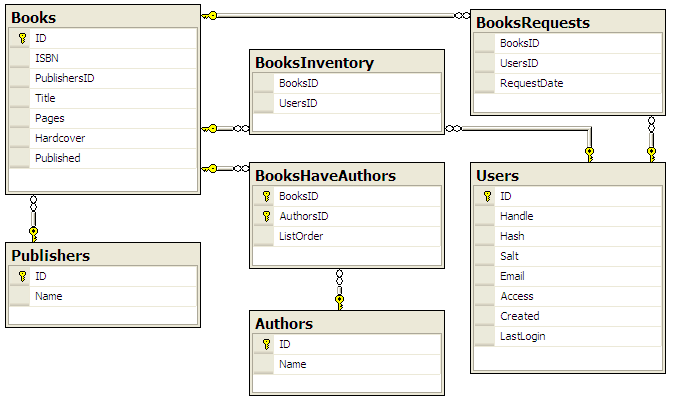Select the Users table title bar
This screenshot has height=402, width=674.
[567, 175]
